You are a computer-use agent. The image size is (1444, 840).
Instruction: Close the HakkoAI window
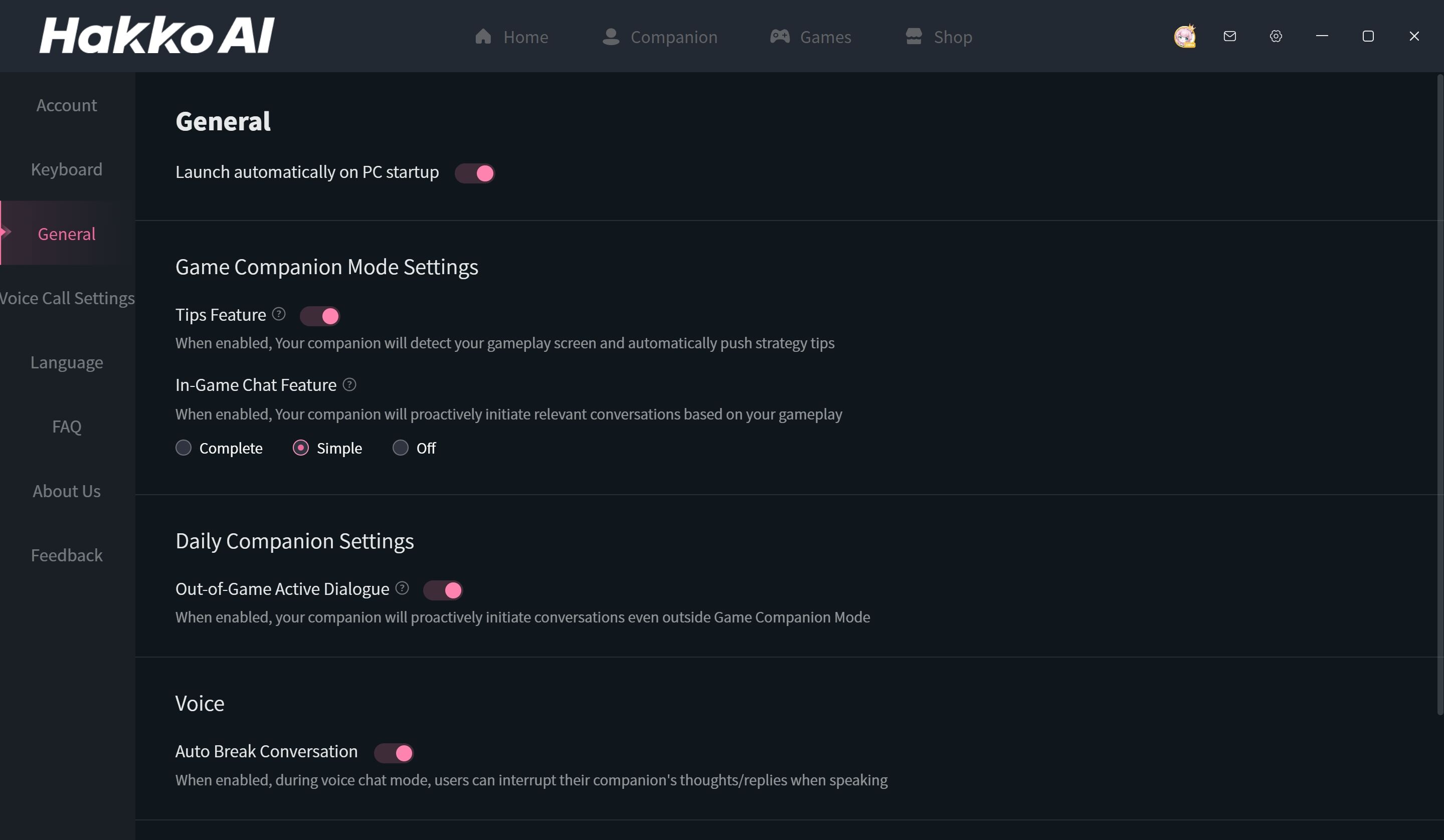(x=1413, y=36)
